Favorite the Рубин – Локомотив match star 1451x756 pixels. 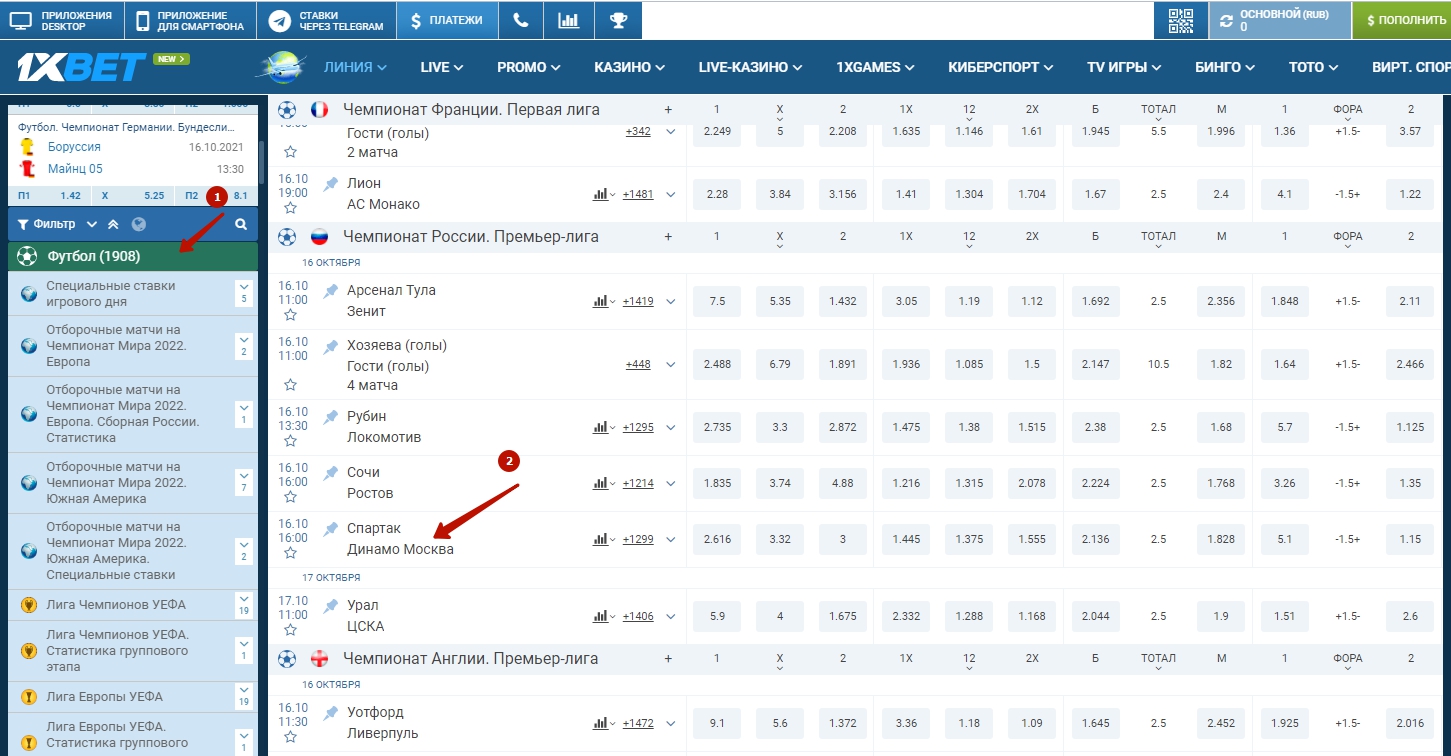290,441
